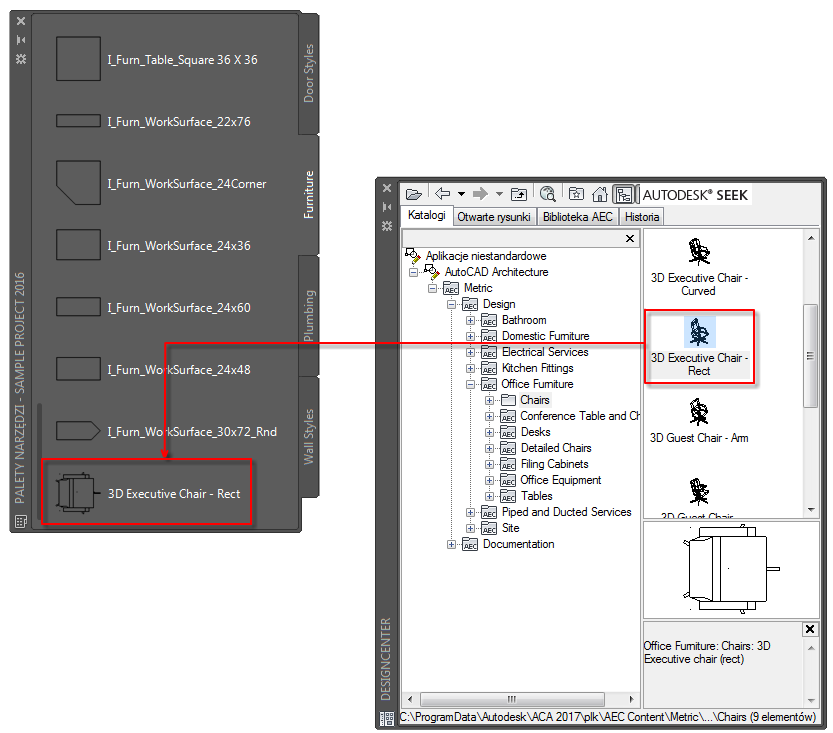Click the tree horizontal scrollbar left arrow
This screenshot has width=833, height=733.
410,699
